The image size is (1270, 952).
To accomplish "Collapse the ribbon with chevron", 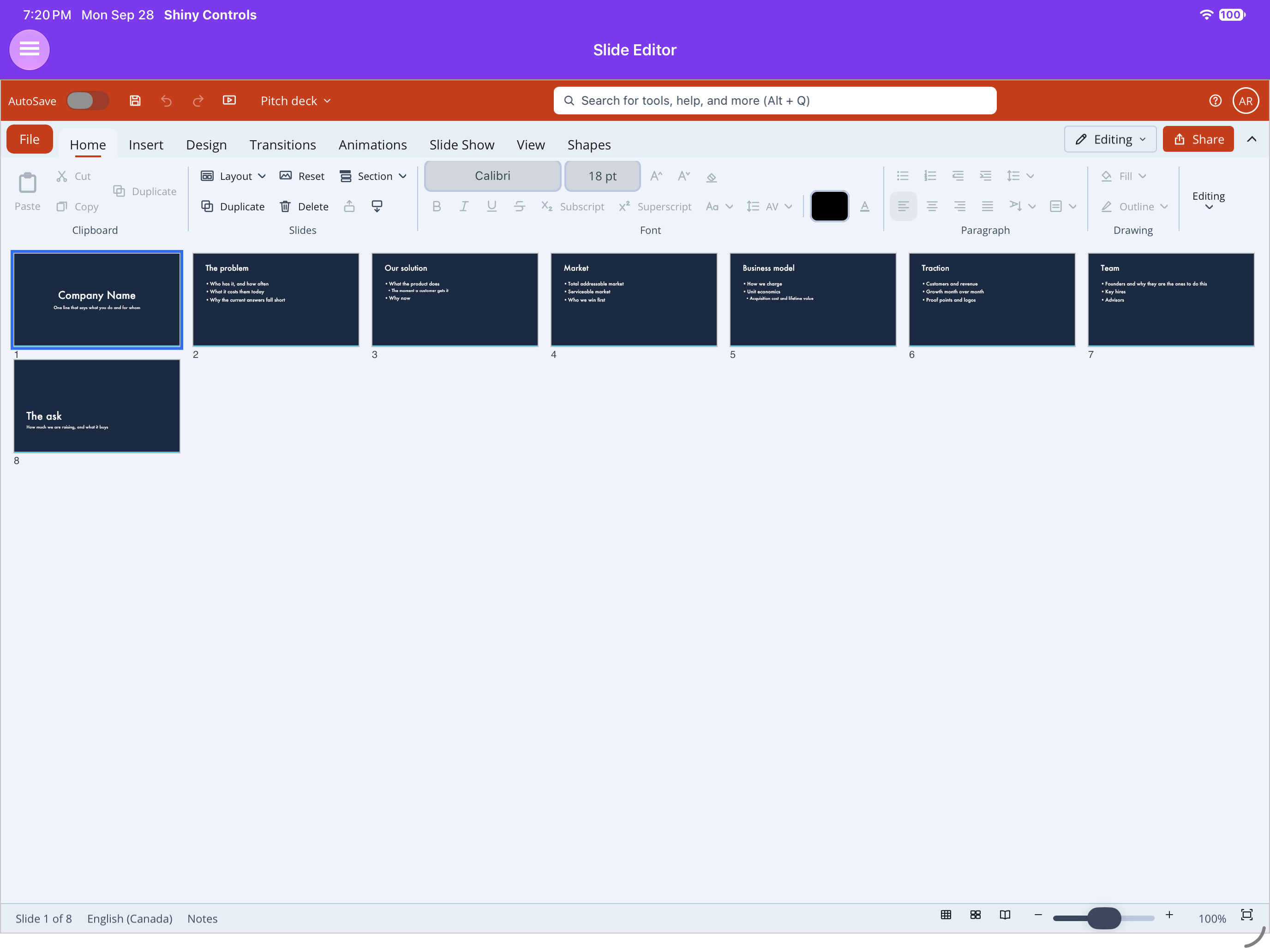I will pos(1251,139).
